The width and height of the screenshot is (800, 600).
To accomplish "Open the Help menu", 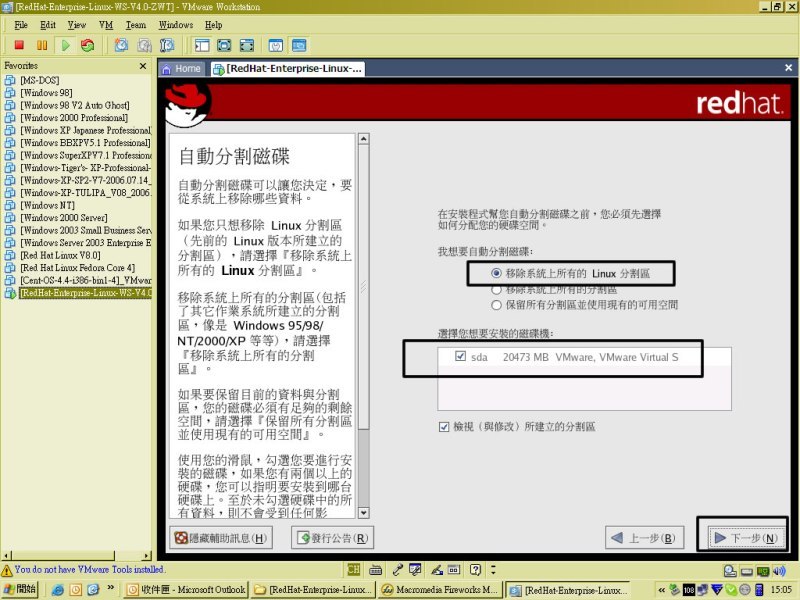I will click(214, 25).
